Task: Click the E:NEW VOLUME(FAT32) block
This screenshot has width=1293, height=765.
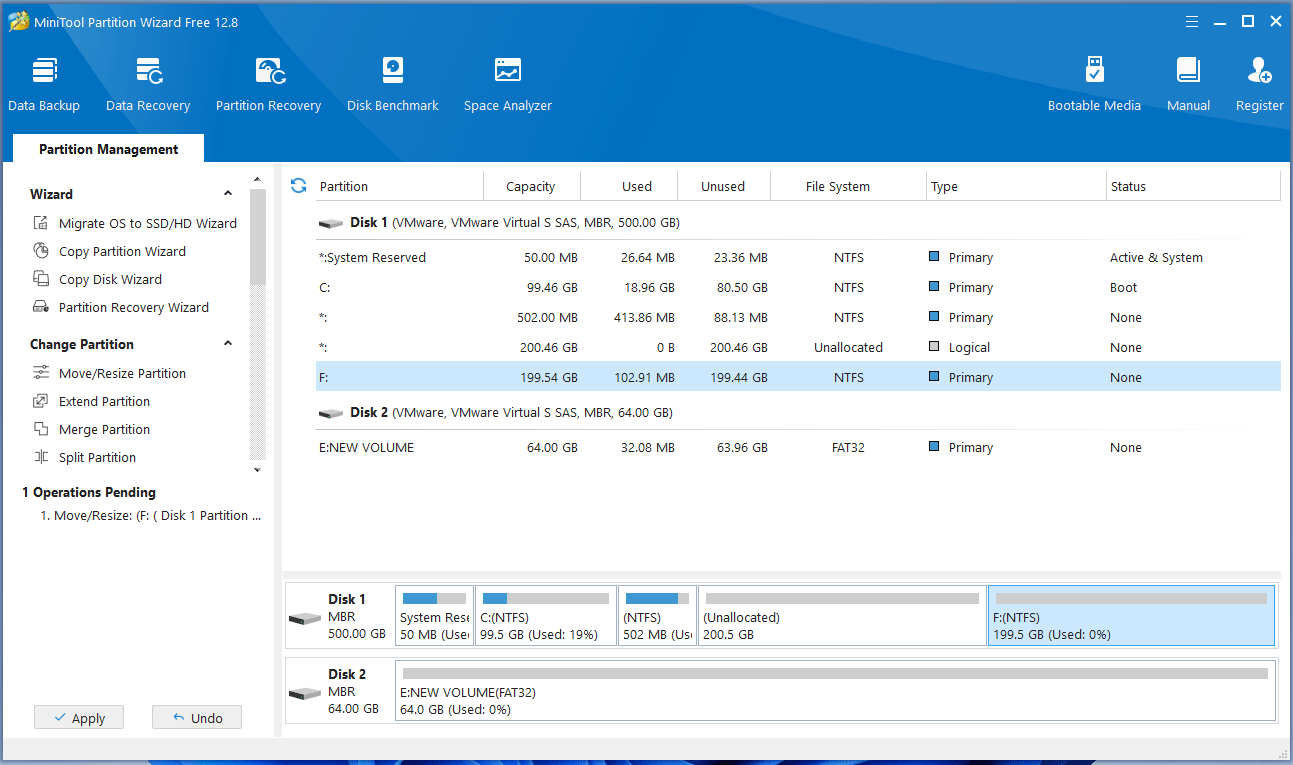Action: [835, 691]
